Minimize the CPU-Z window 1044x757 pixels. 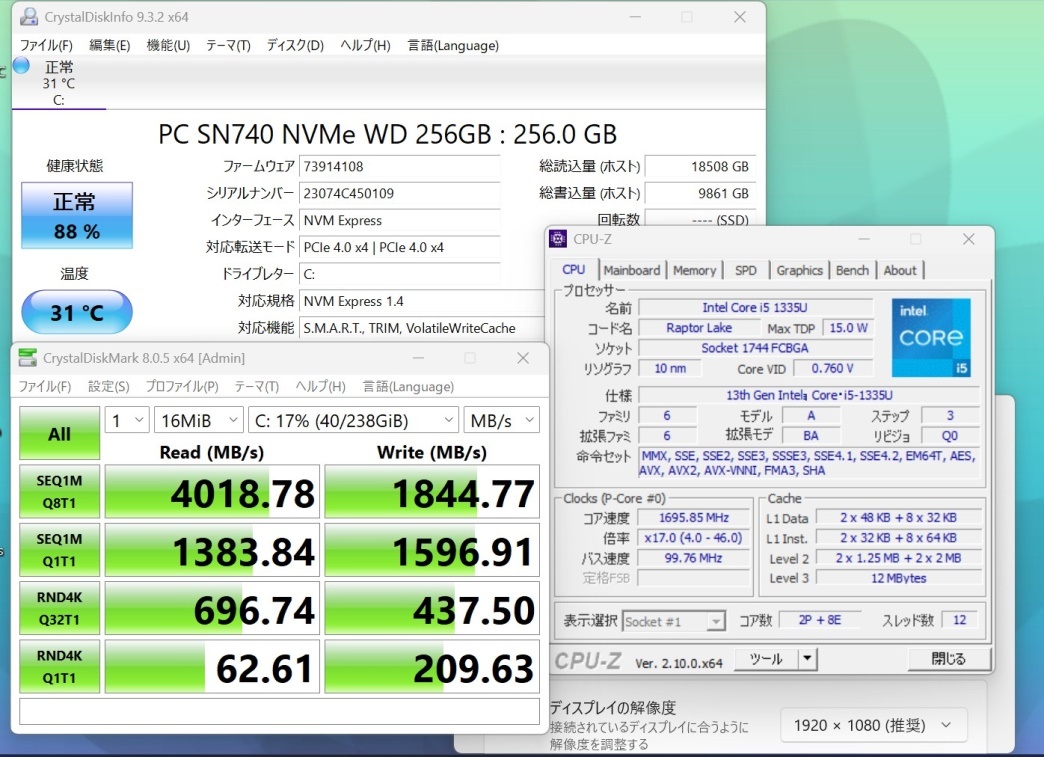click(864, 239)
